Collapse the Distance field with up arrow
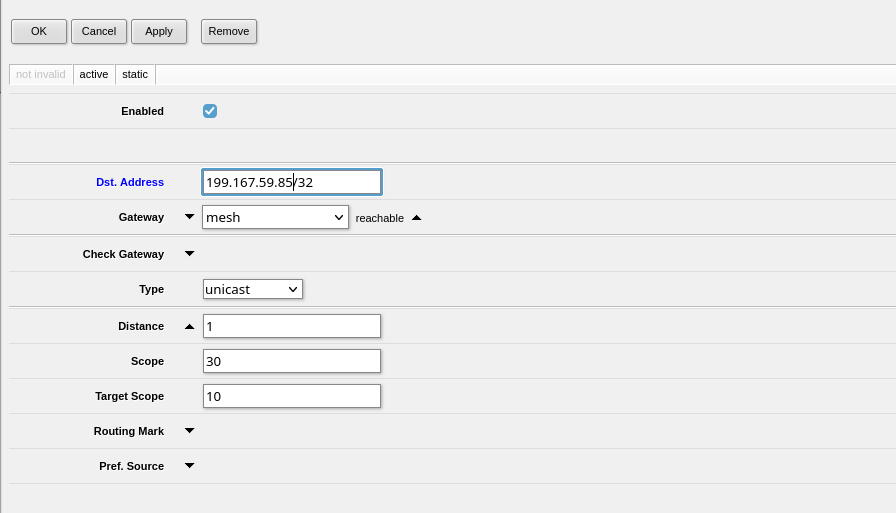Screen dimensions: 896x513 [x=189, y=327]
